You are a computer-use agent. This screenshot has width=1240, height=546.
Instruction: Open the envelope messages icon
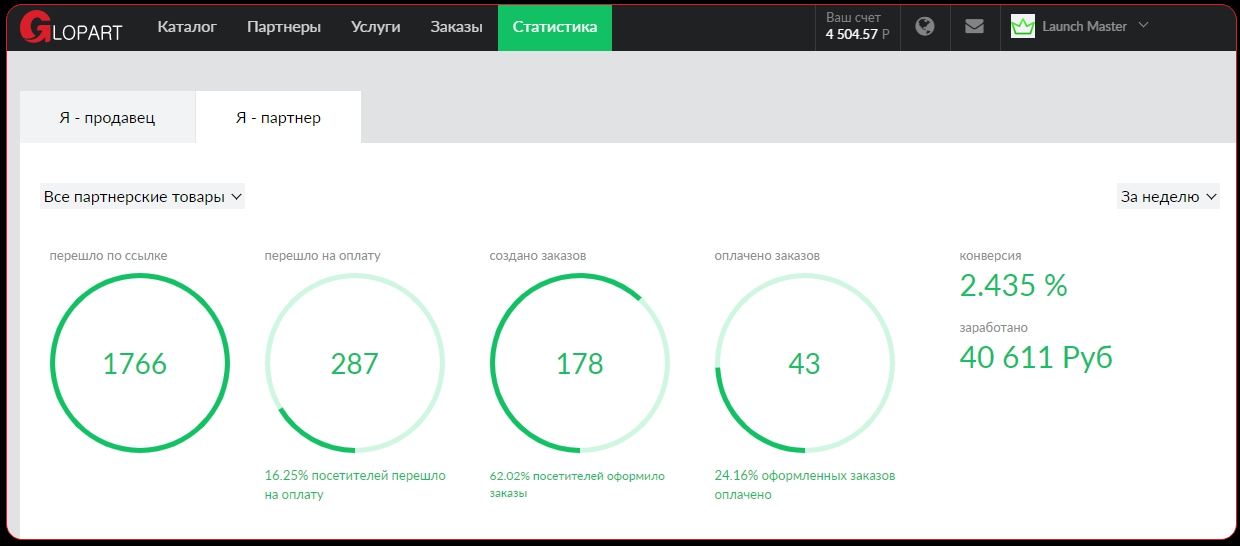(974, 27)
